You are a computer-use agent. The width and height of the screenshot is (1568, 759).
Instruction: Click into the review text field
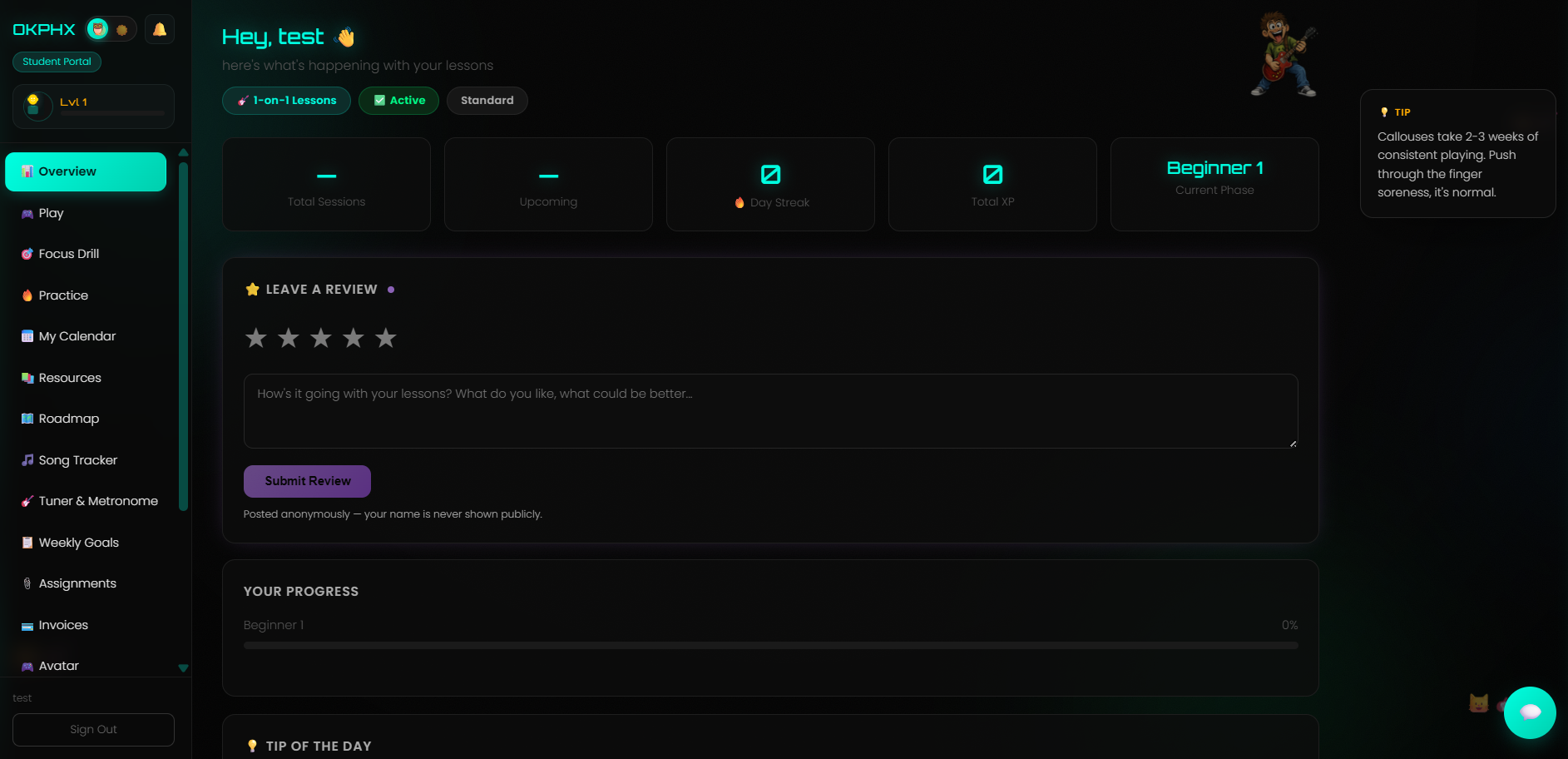pos(770,411)
